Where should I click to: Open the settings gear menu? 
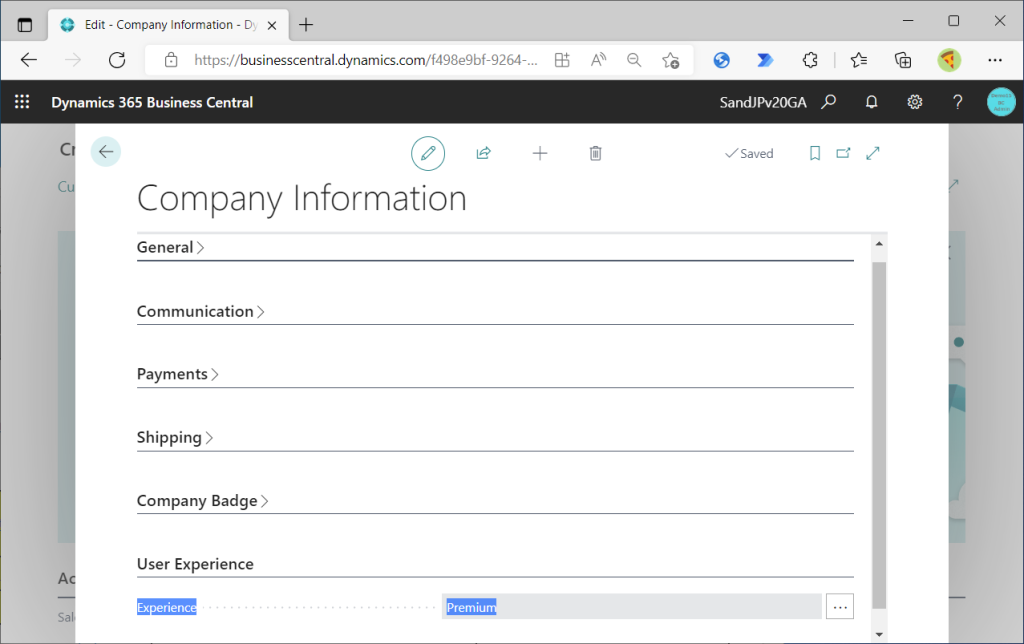[x=914, y=102]
